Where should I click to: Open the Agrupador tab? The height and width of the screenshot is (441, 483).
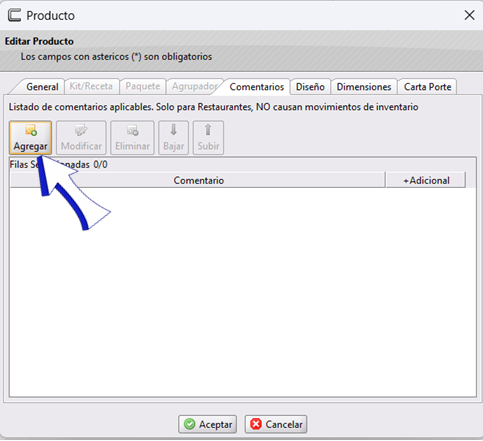click(194, 86)
